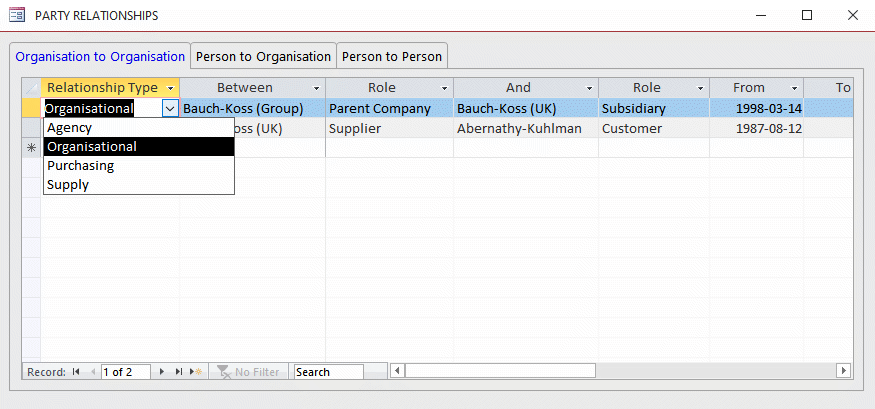Screen dimensions: 875x409
Task: Go to first record navigation button
Action: click(76, 372)
